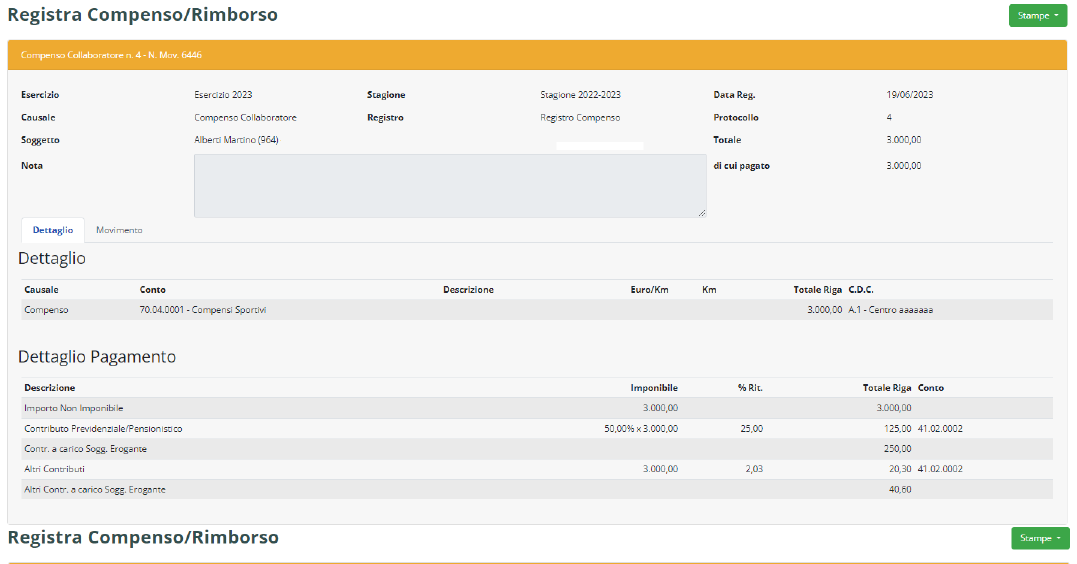Click the Imponibile column header
Image resolution: width=1077 pixels, height=564 pixels.
click(654, 388)
